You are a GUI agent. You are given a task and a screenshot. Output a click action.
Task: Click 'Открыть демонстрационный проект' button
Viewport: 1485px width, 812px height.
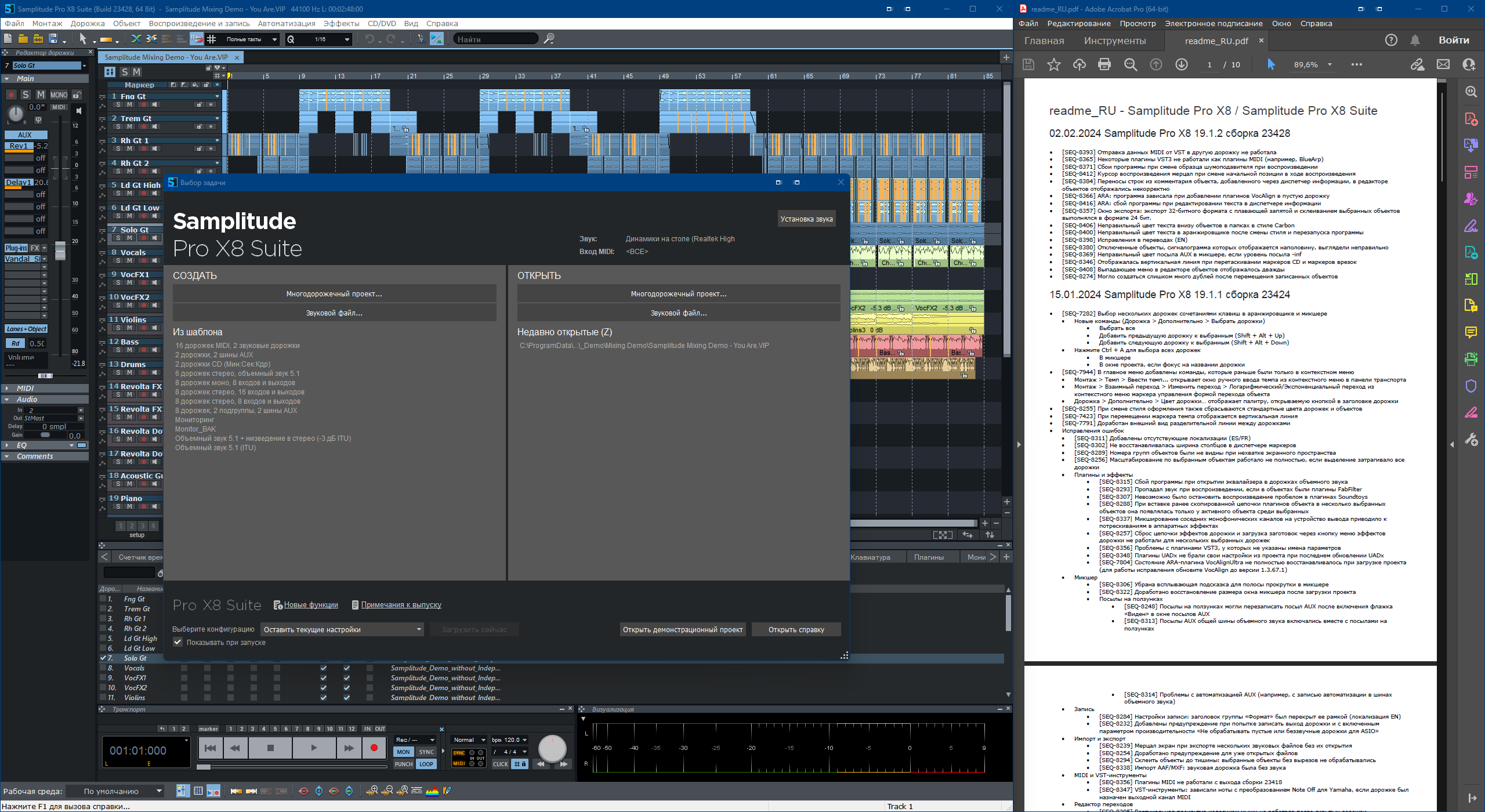682,629
